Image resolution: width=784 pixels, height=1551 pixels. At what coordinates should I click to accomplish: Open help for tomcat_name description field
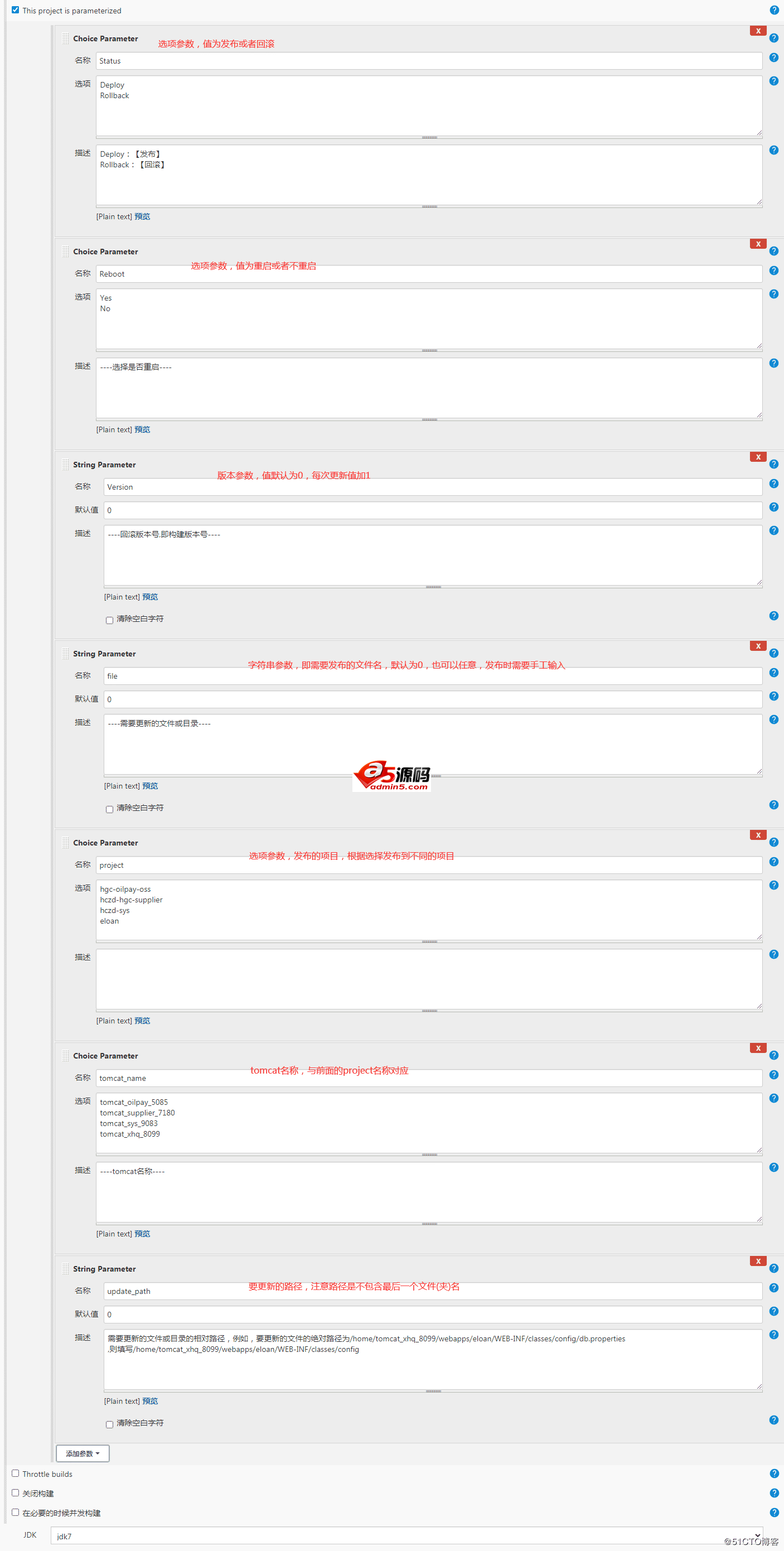(774, 1168)
